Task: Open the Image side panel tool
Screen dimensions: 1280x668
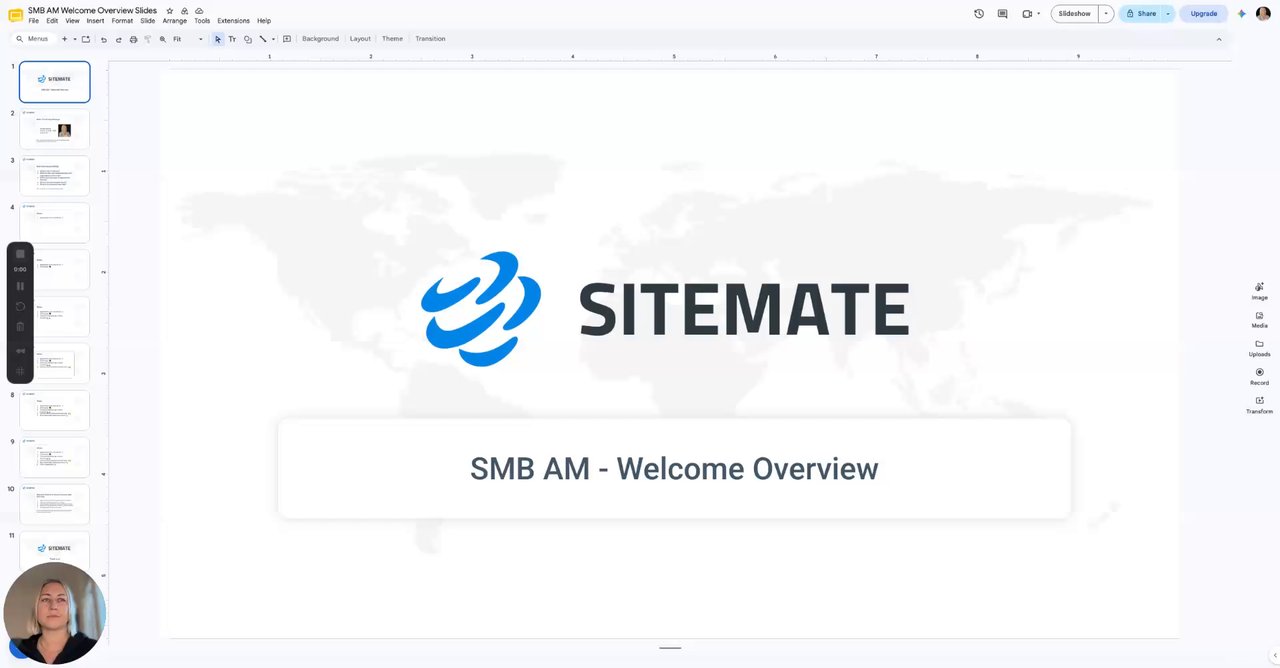Action: coord(1259,291)
